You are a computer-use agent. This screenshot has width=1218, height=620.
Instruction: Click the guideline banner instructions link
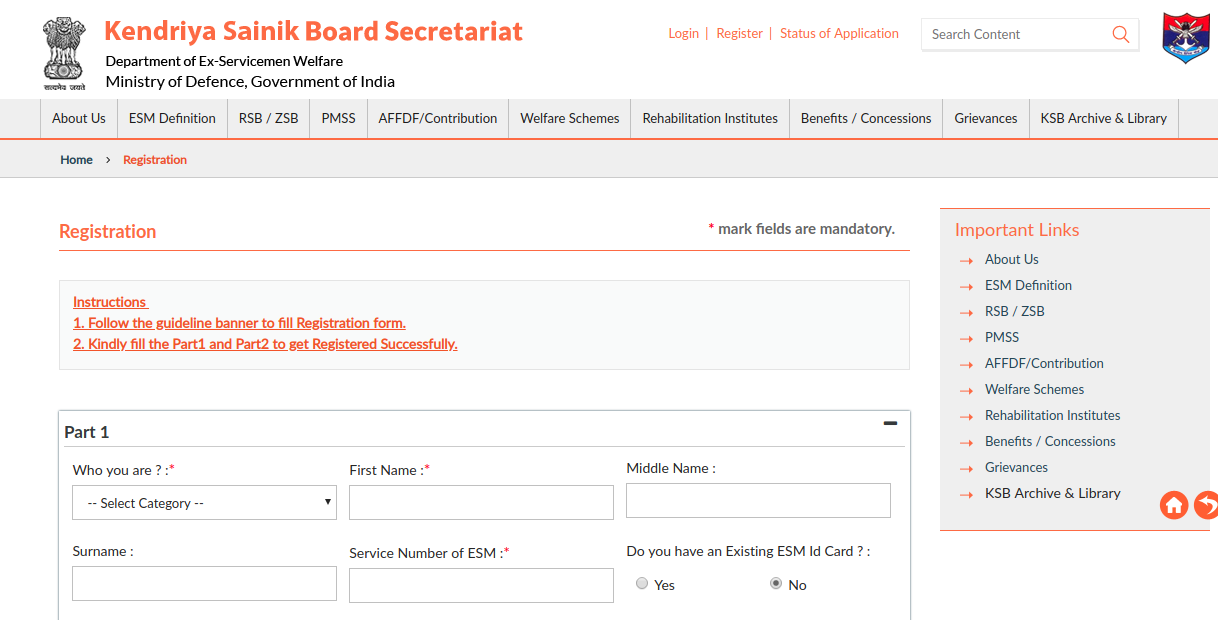click(239, 322)
